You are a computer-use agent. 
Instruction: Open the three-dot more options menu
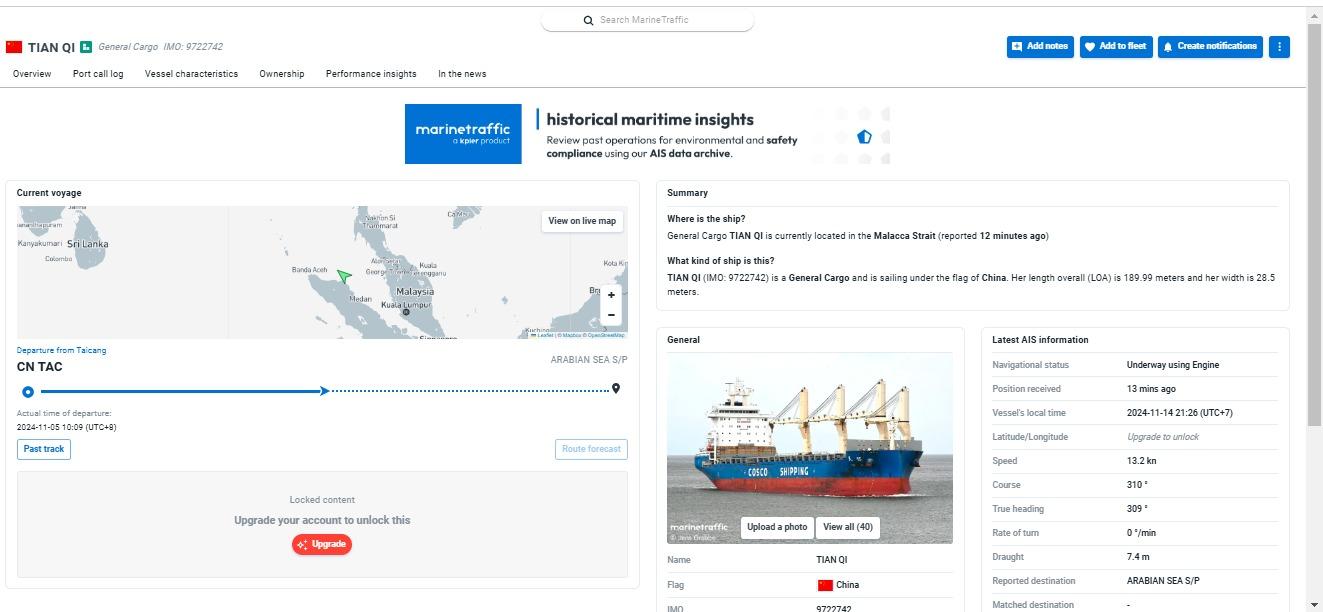(1279, 46)
